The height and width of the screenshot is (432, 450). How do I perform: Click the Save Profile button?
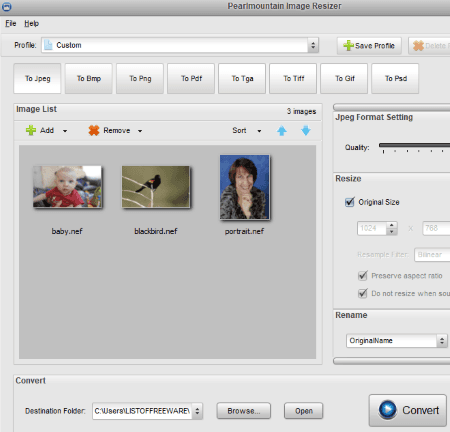(369, 46)
